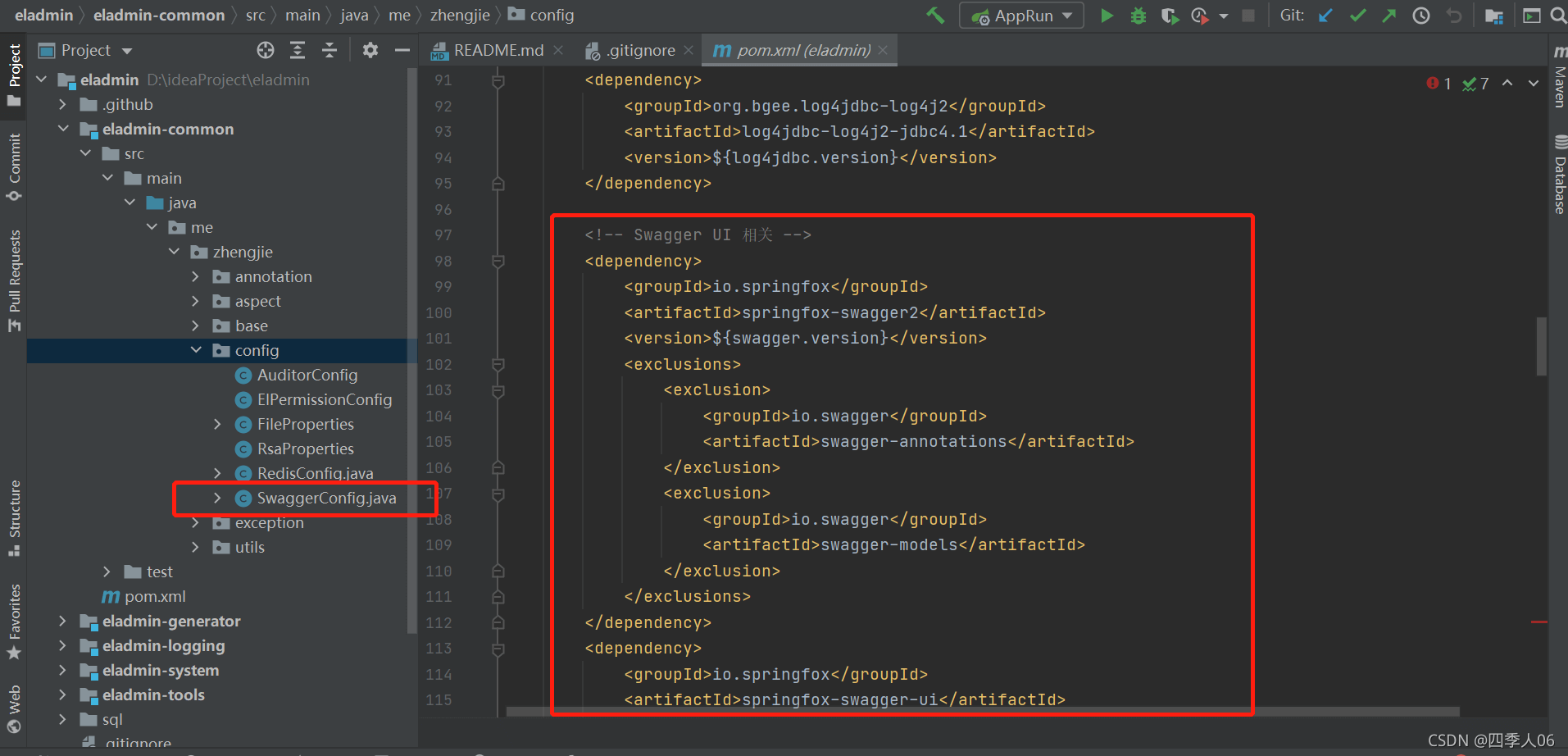Viewport: 1568px width, 756px height.
Task: Fold the dependency block at line 98
Action: tap(498, 262)
